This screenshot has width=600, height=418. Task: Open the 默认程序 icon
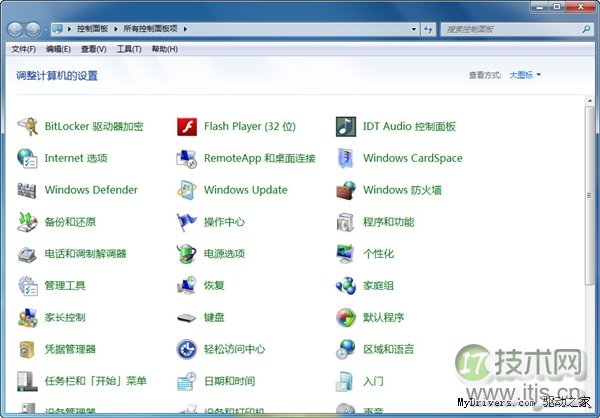(x=346, y=317)
